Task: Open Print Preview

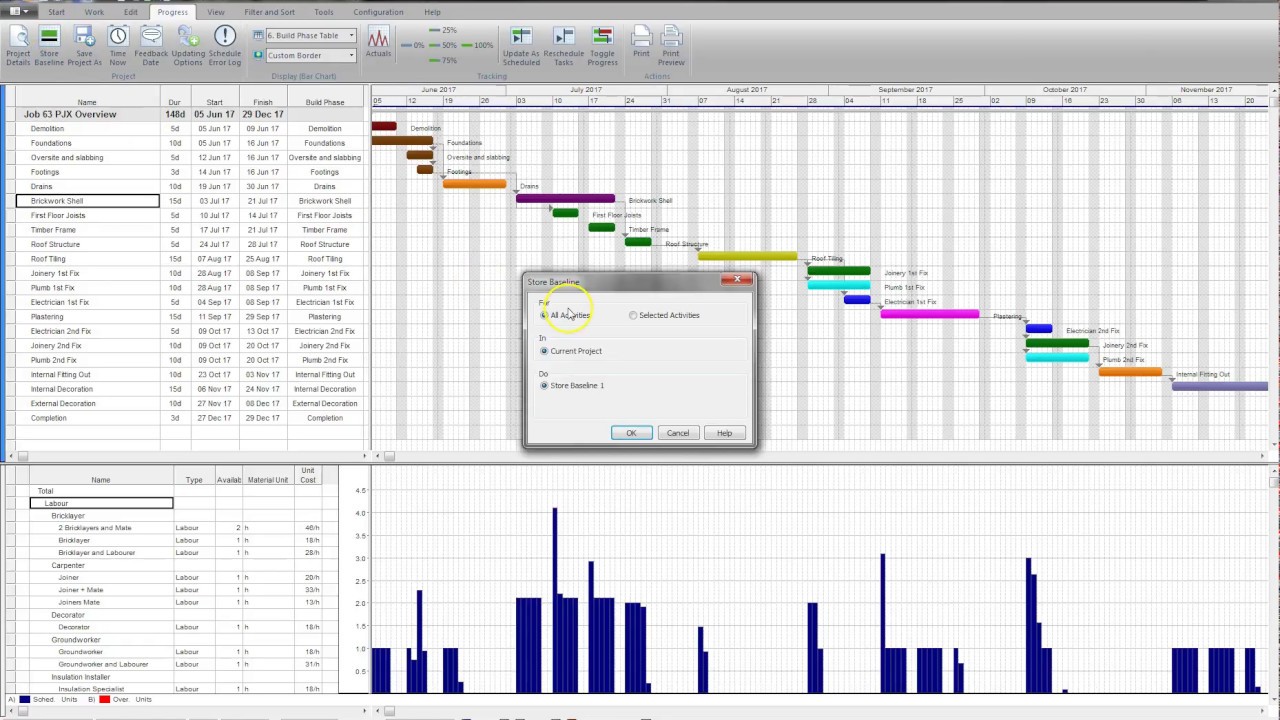Action: point(671,46)
